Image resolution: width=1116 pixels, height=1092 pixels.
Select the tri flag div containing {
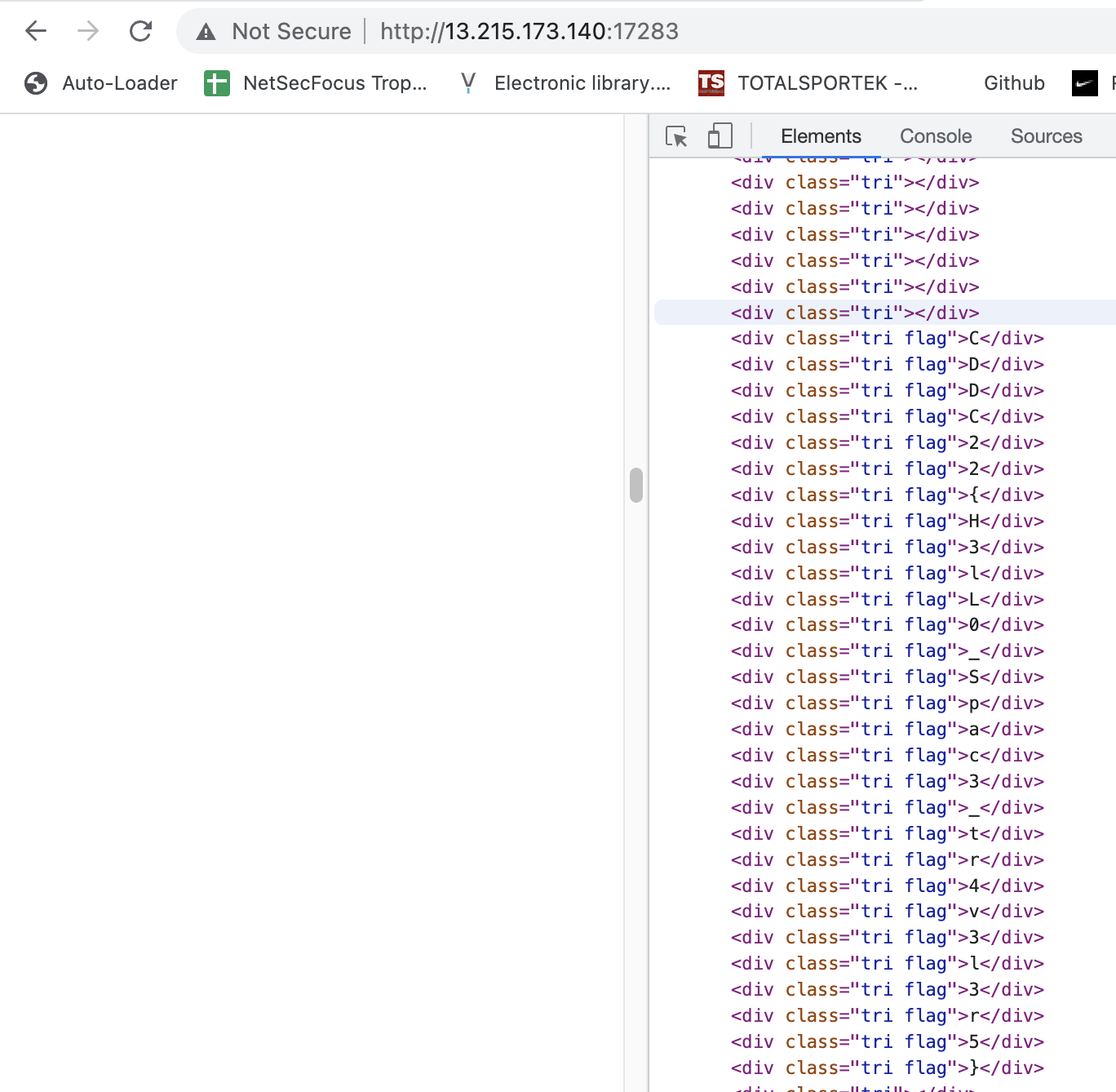[x=888, y=495]
